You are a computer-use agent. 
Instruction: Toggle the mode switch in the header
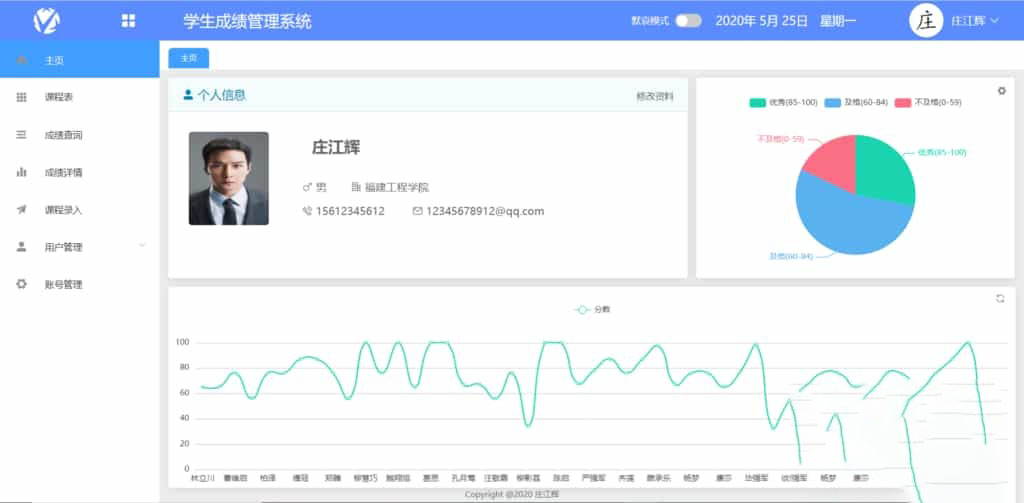pyautogui.click(x=688, y=21)
